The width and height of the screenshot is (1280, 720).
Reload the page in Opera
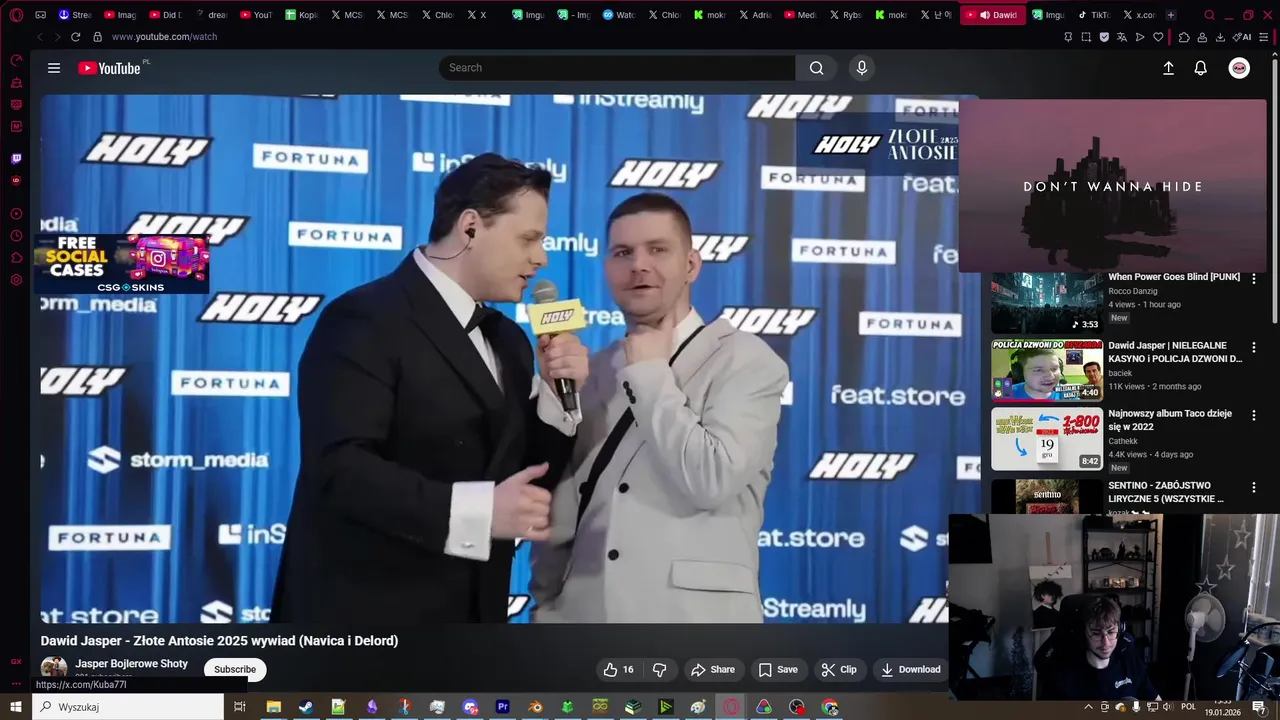(75, 37)
